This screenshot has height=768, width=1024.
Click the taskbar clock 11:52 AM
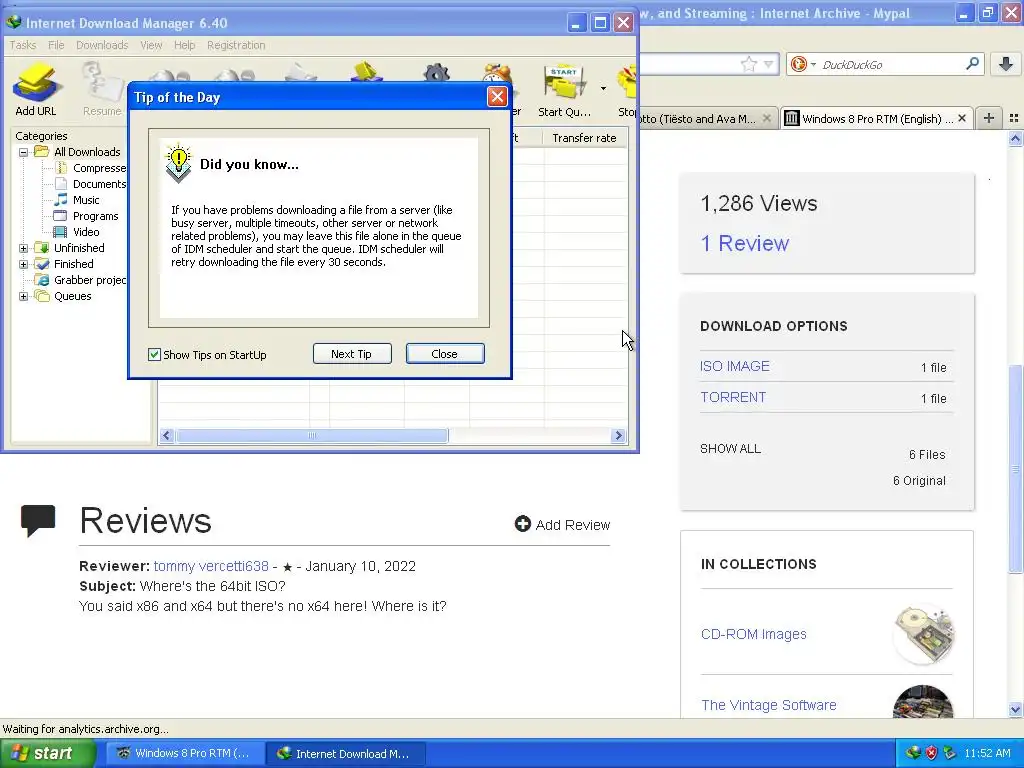987,753
